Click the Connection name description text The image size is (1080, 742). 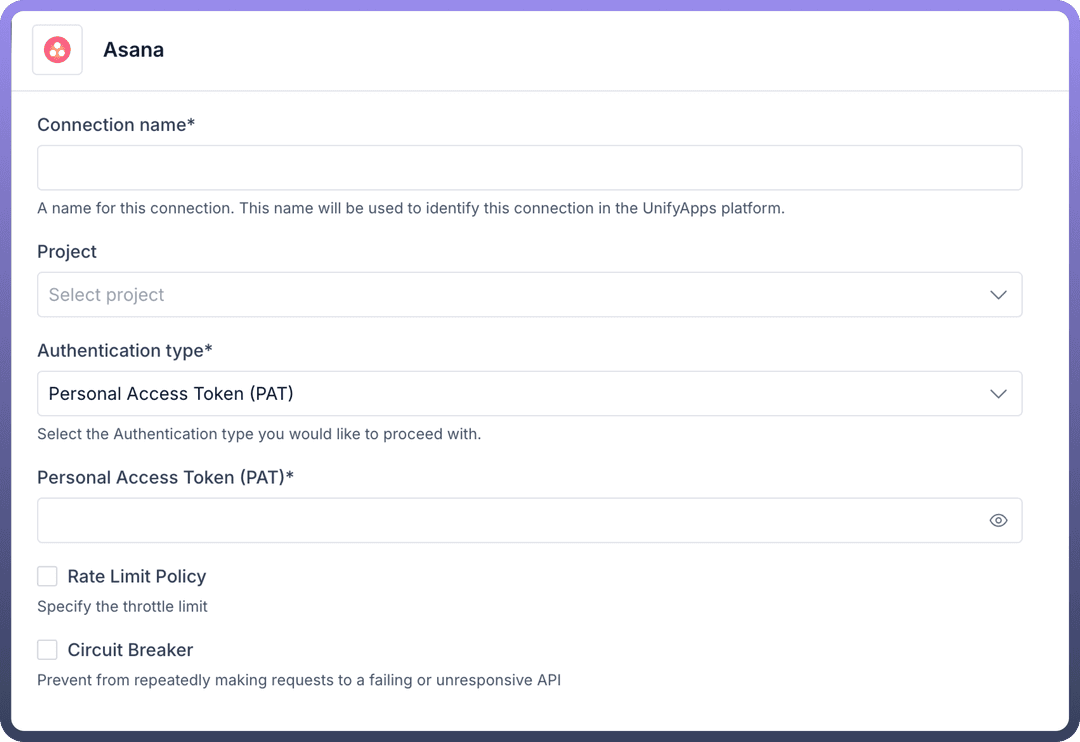(410, 209)
